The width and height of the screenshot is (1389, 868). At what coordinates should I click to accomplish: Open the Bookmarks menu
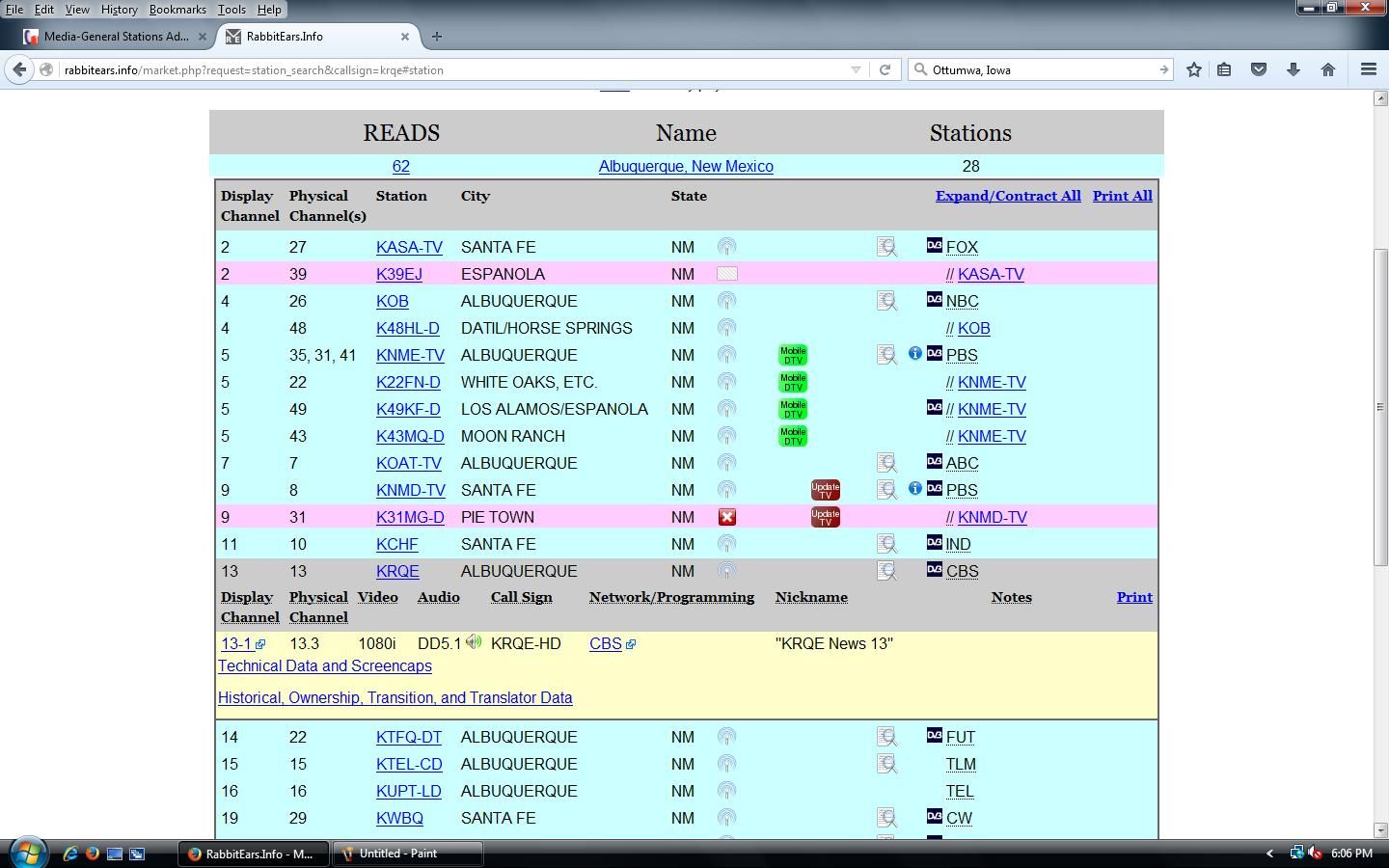(177, 9)
